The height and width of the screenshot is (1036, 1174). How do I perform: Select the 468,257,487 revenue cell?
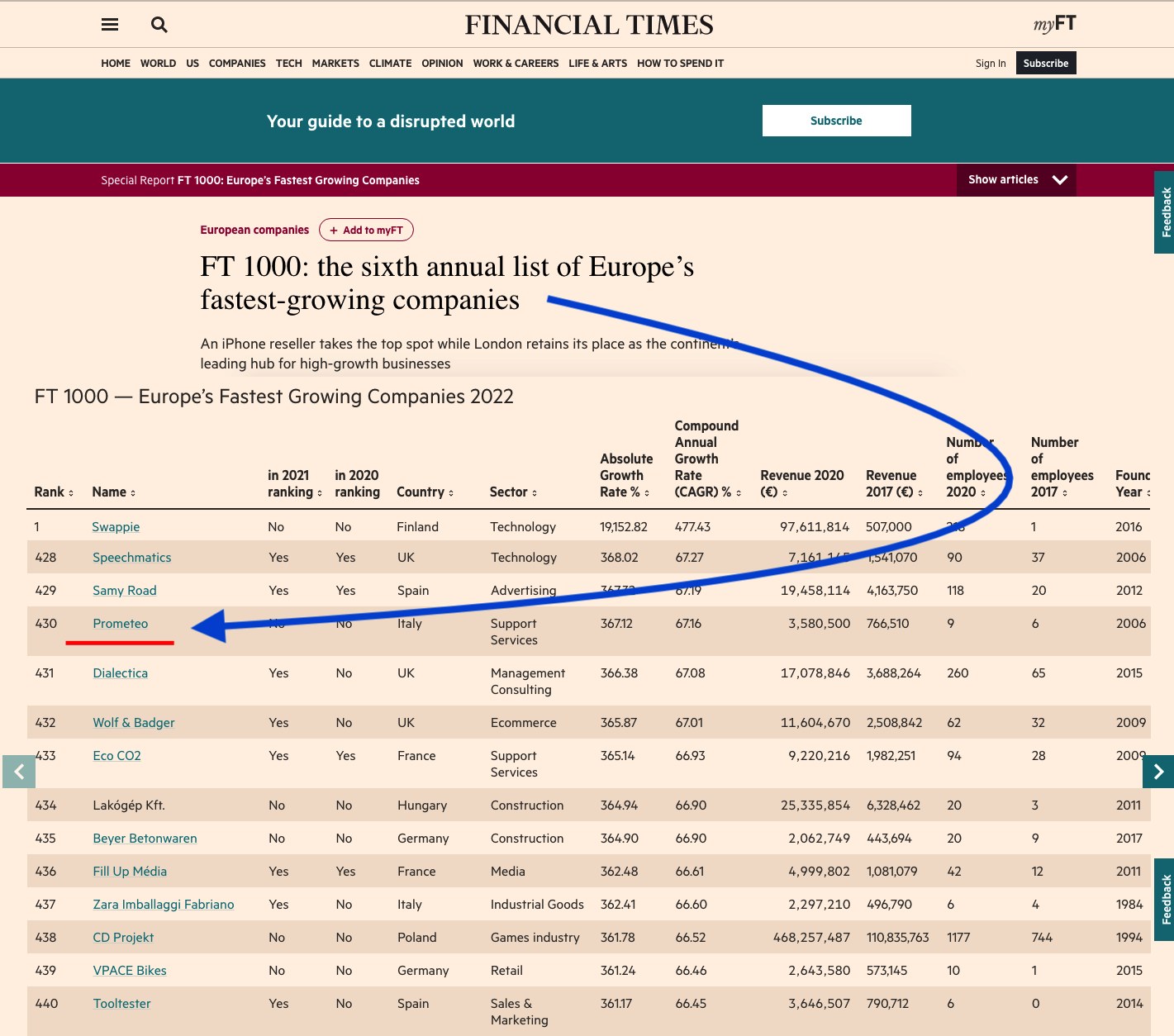811,938
